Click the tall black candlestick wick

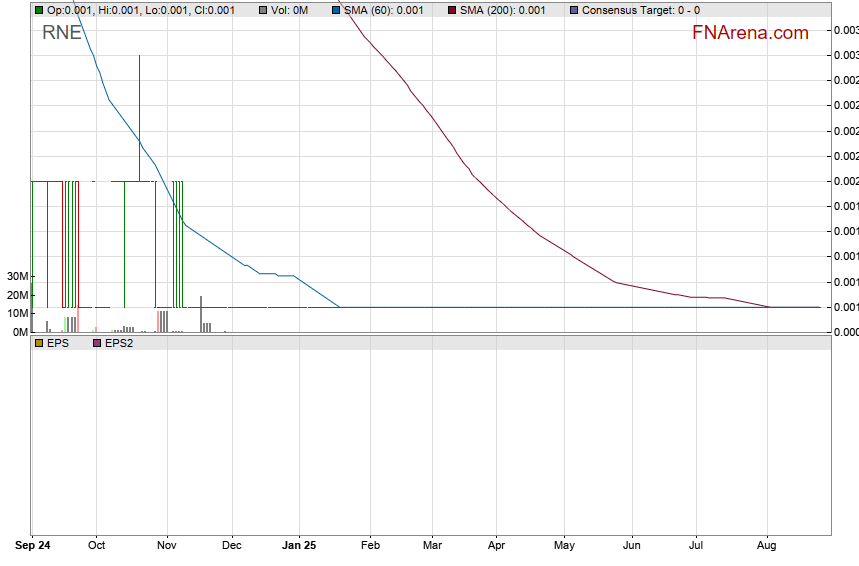139,110
